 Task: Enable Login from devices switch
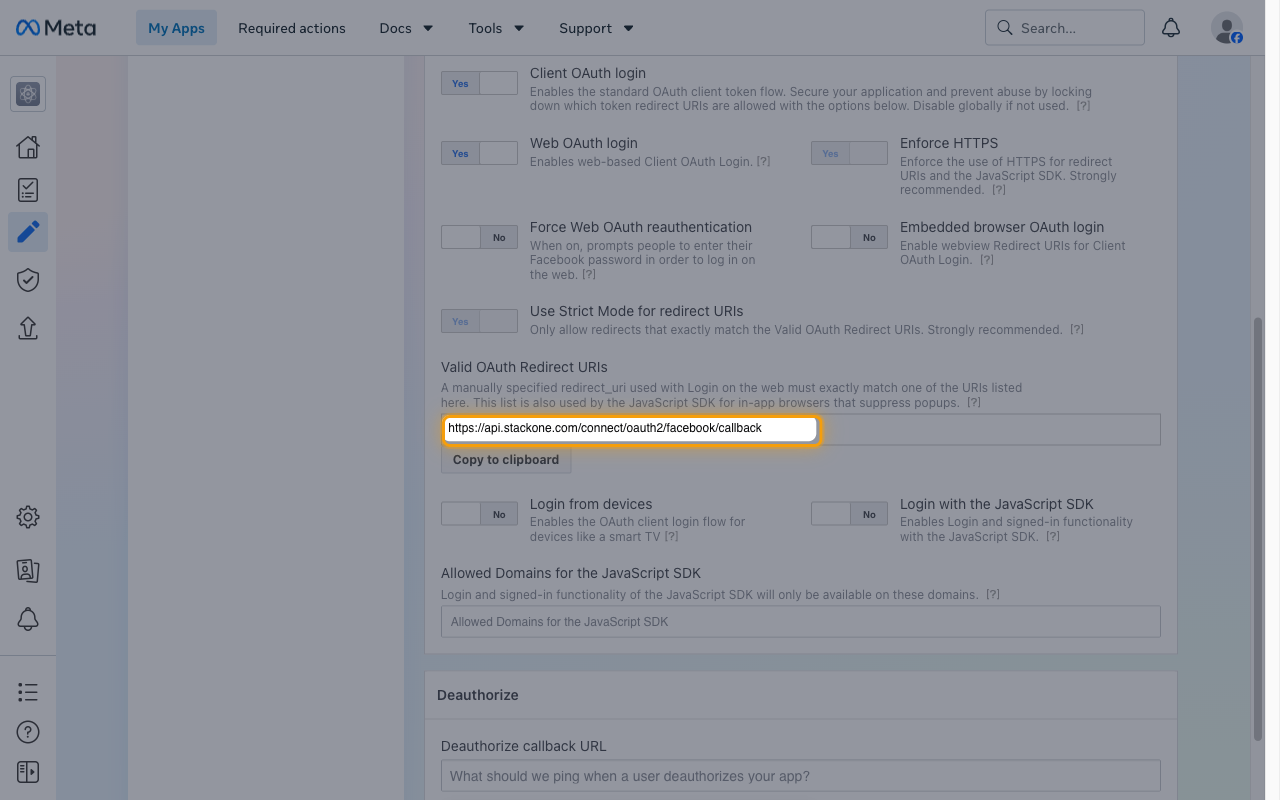point(479,514)
